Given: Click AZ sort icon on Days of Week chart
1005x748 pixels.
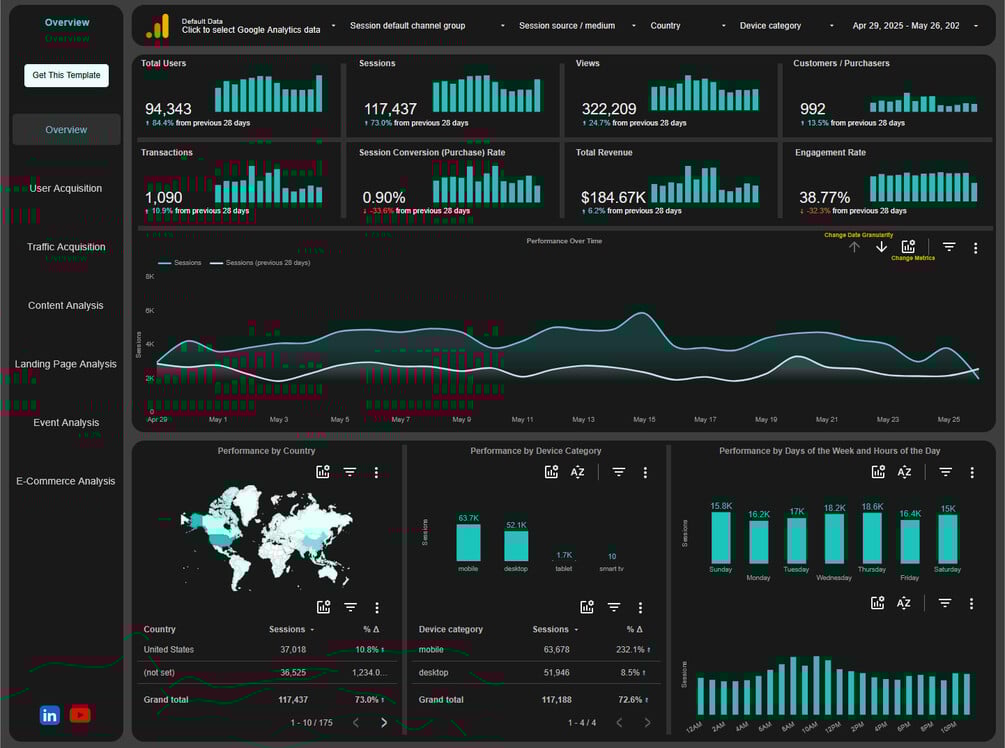Looking at the screenshot, I should [904, 472].
